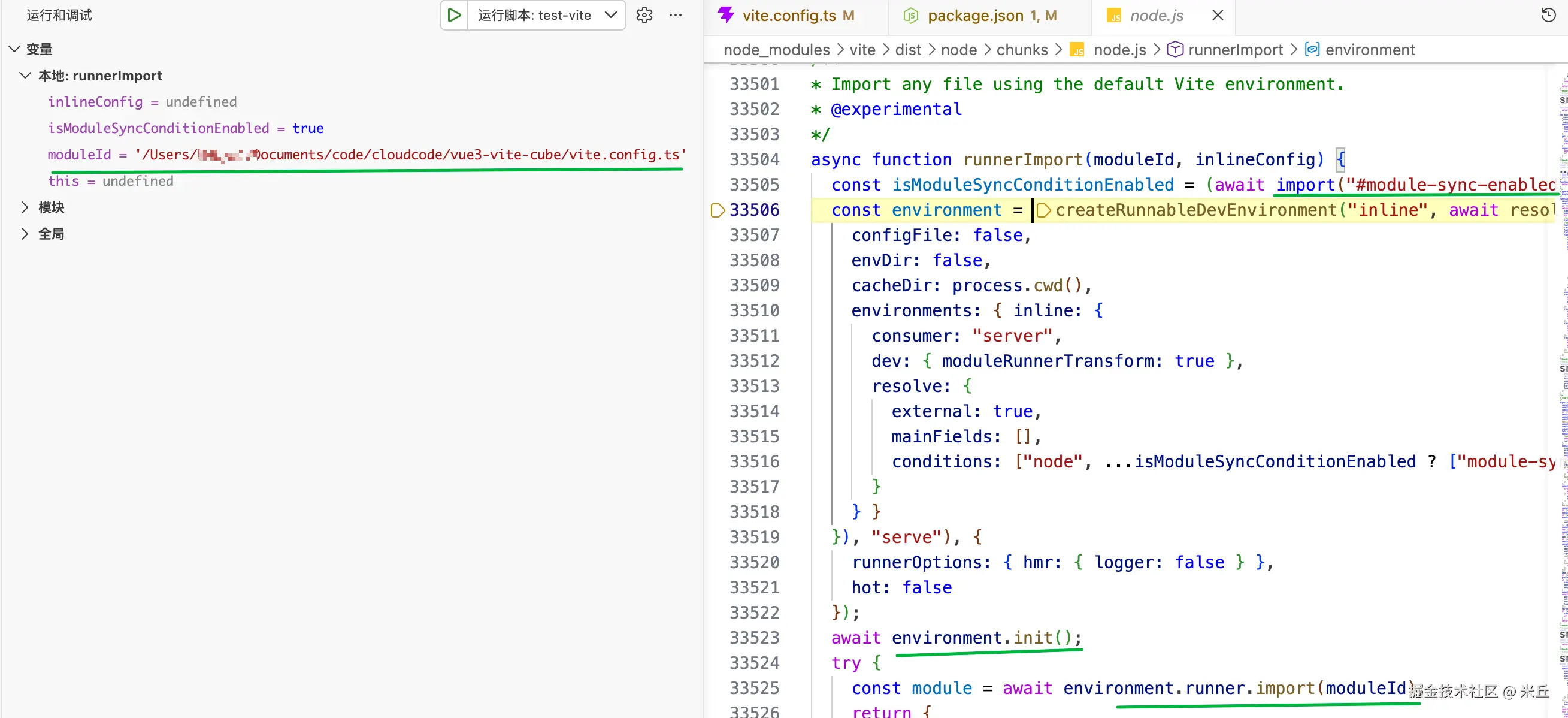Click the green Start Debugging play icon
The image size is (1568, 718).
tap(454, 15)
